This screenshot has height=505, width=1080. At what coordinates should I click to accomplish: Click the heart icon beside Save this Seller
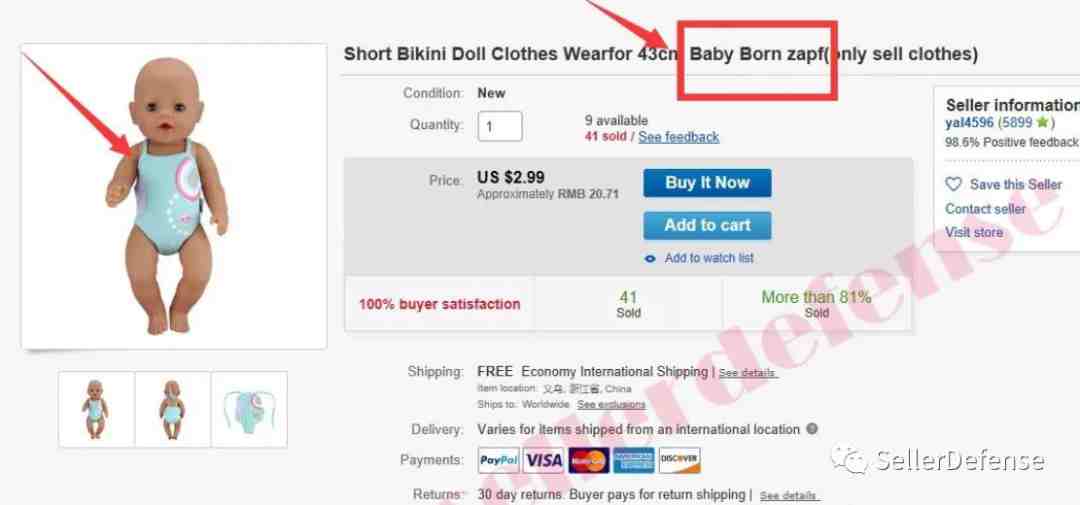pyautogui.click(x=953, y=185)
